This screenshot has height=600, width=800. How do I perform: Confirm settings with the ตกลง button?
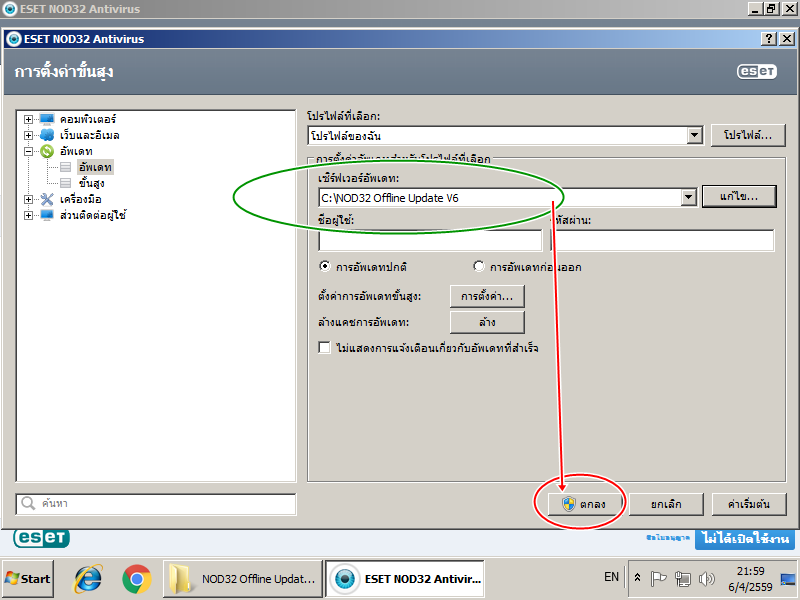pyautogui.click(x=585, y=504)
